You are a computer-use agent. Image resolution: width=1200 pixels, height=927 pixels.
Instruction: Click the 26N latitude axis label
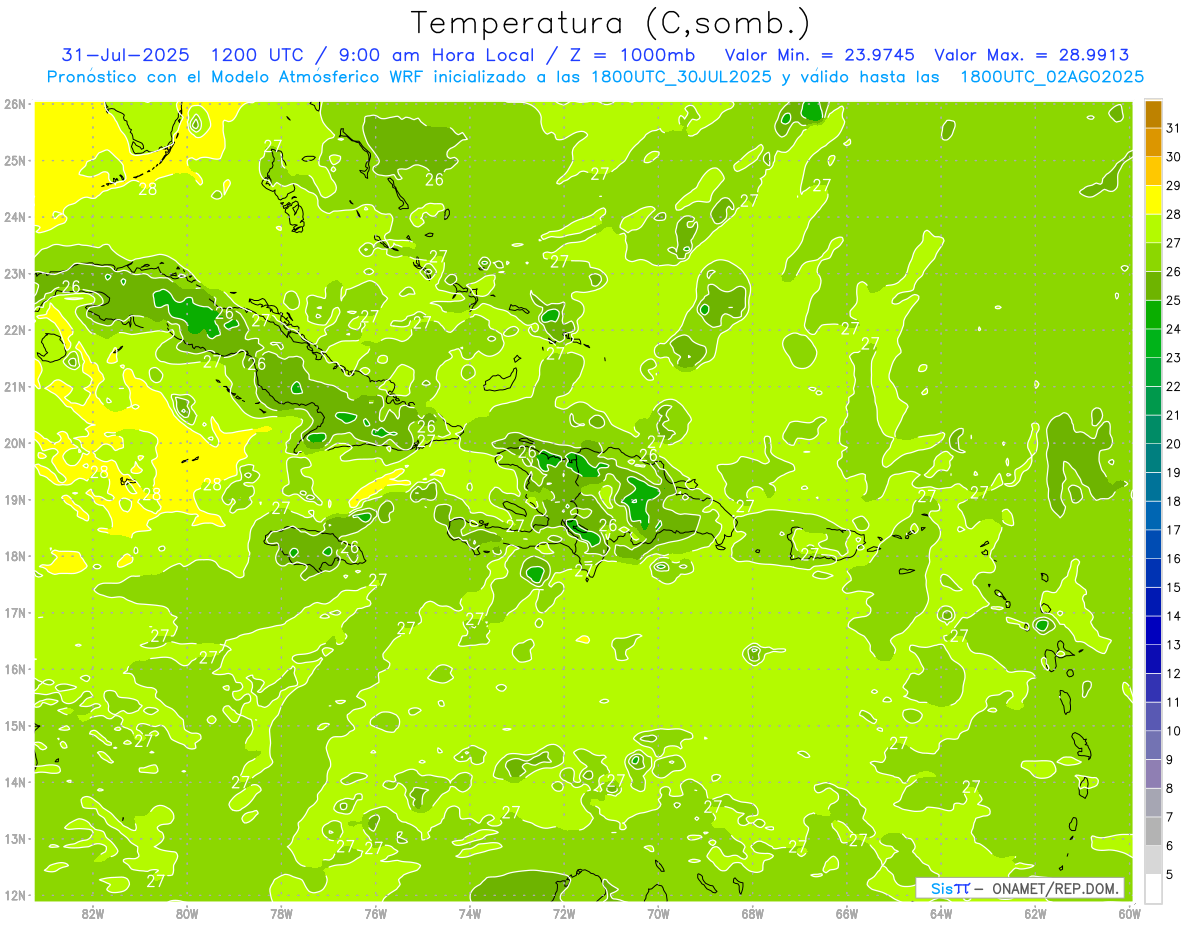point(15,104)
